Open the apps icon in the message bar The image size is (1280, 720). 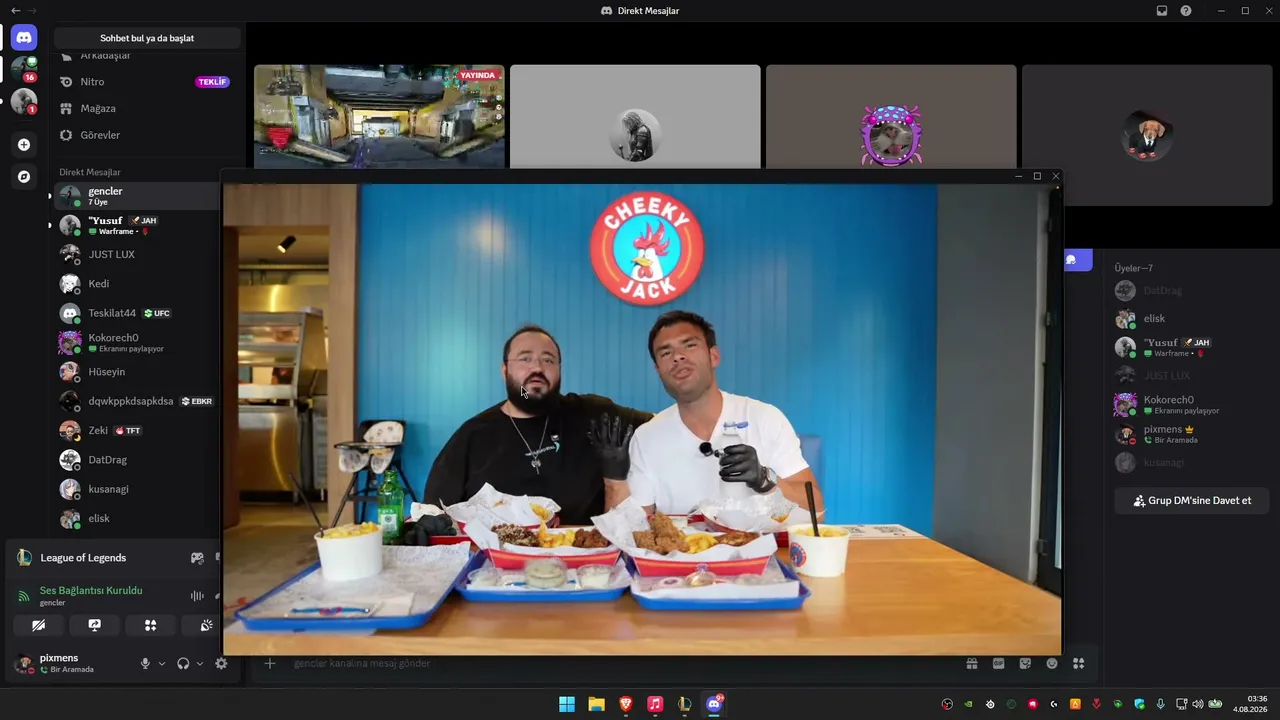pos(1078,663)
